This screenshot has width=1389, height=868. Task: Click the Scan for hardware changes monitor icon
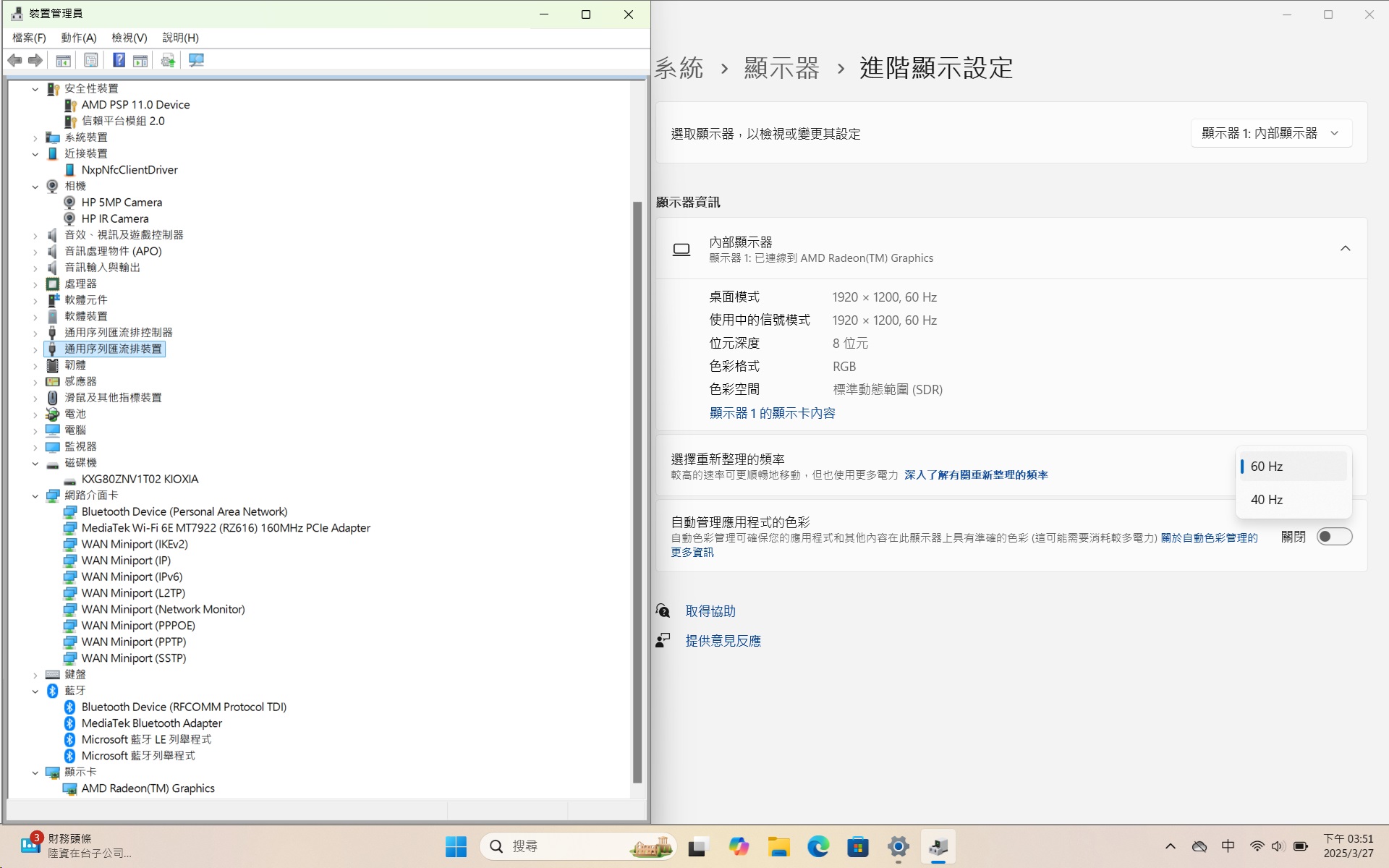coord(196,61)
